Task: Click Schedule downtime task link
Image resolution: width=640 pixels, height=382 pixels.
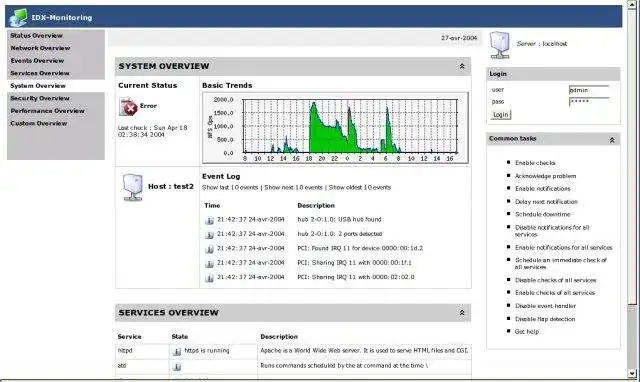Action: coord(542,214)
